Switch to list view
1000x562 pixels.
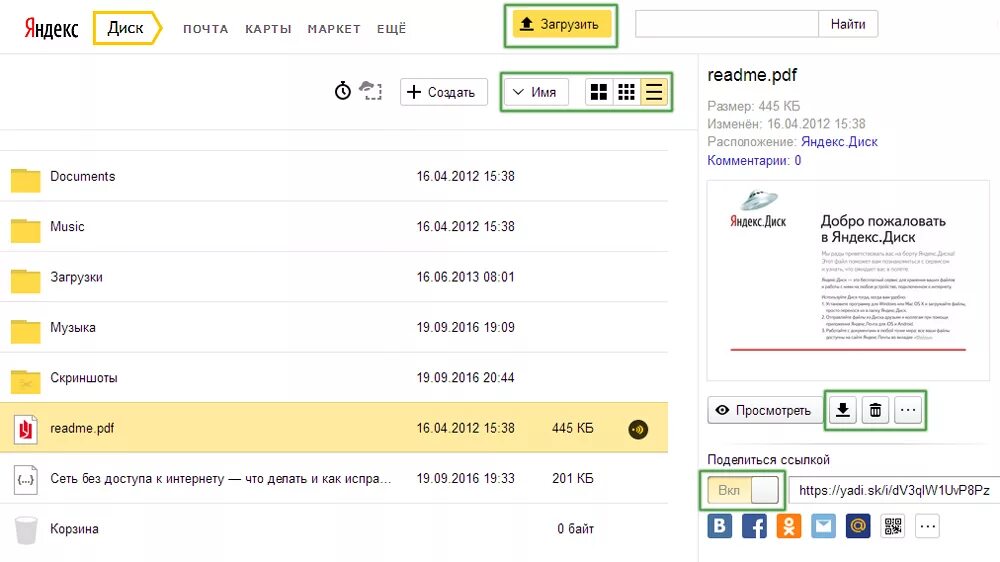click(654, 92)
